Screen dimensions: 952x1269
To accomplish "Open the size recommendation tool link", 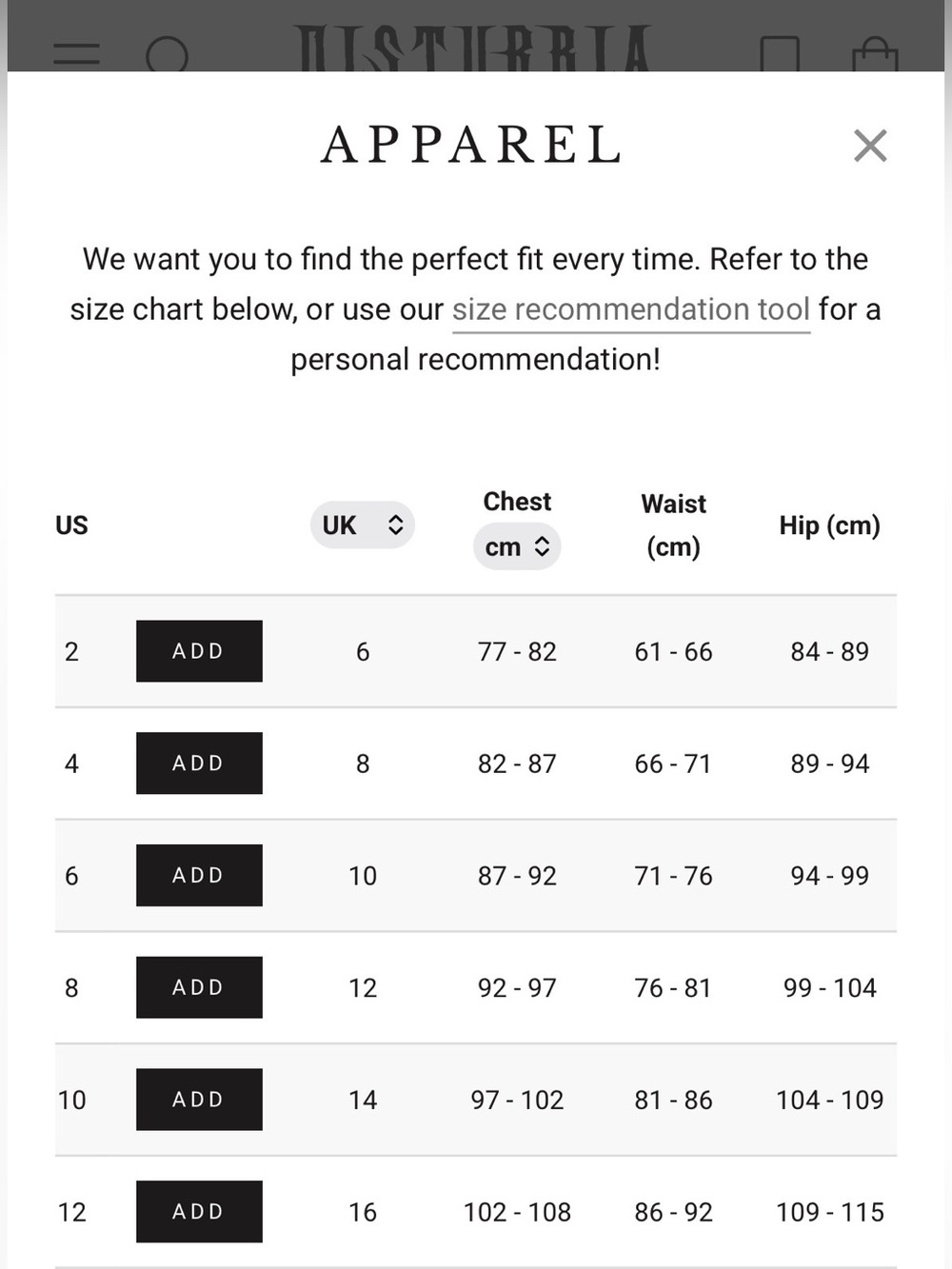I will tap(631, 309).
